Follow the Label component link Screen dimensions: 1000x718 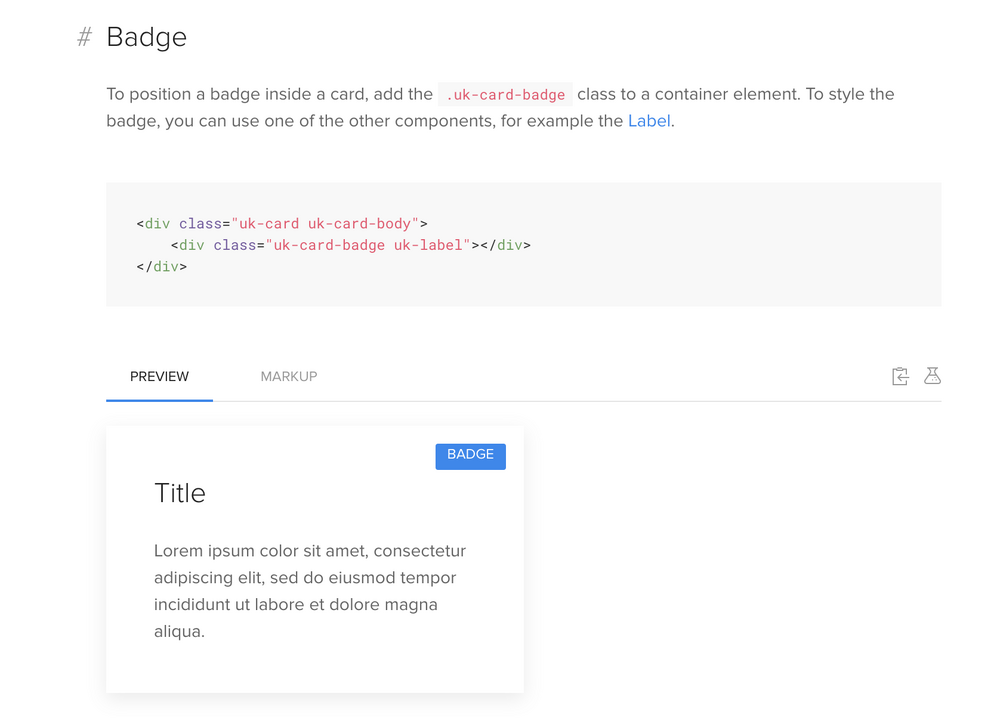[x=649, y=121]
